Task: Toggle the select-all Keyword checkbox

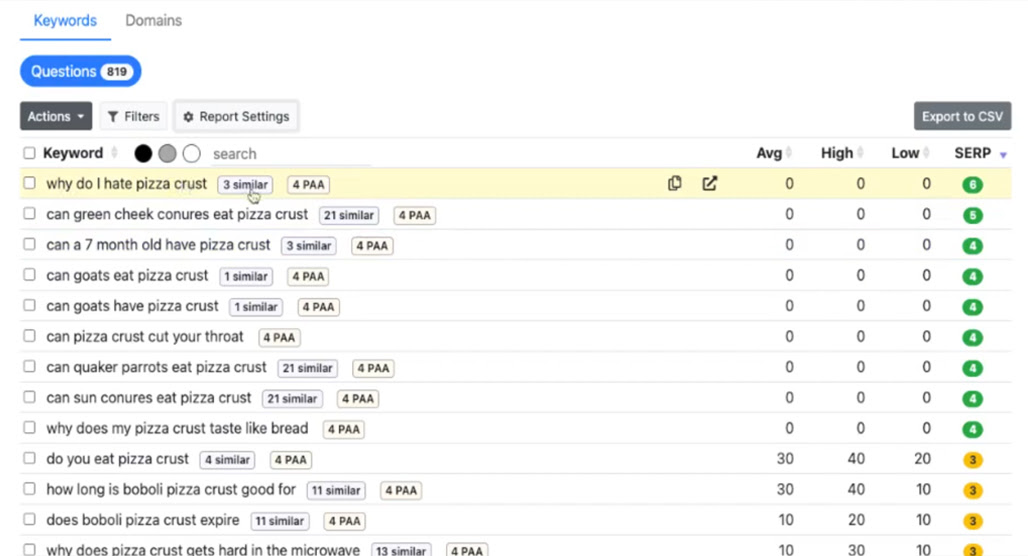Action: click(x=29, y=153)
